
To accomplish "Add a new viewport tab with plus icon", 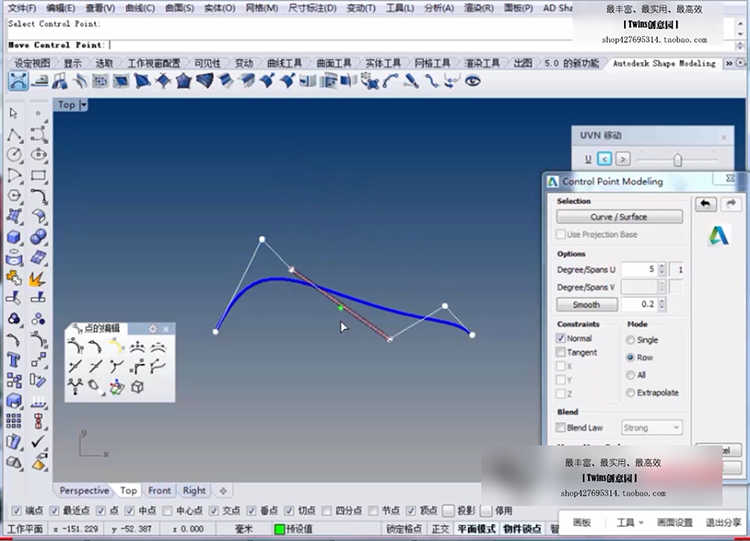I will coord(223,490).
